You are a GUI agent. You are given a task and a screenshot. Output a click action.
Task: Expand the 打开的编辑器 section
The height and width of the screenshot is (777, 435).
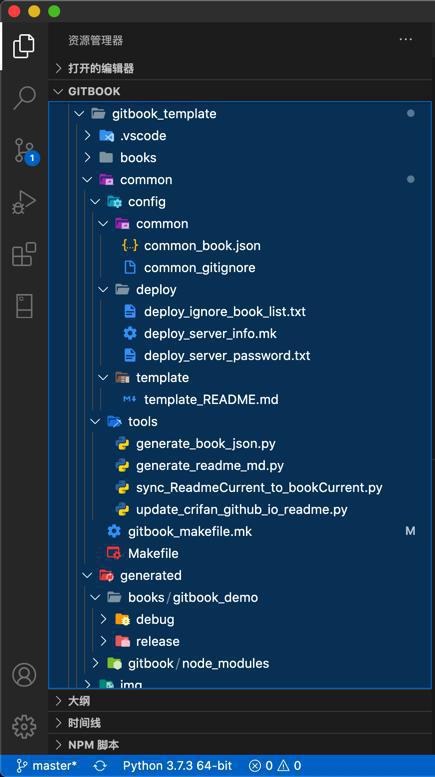pyautogui.click(x=241, y=68)
